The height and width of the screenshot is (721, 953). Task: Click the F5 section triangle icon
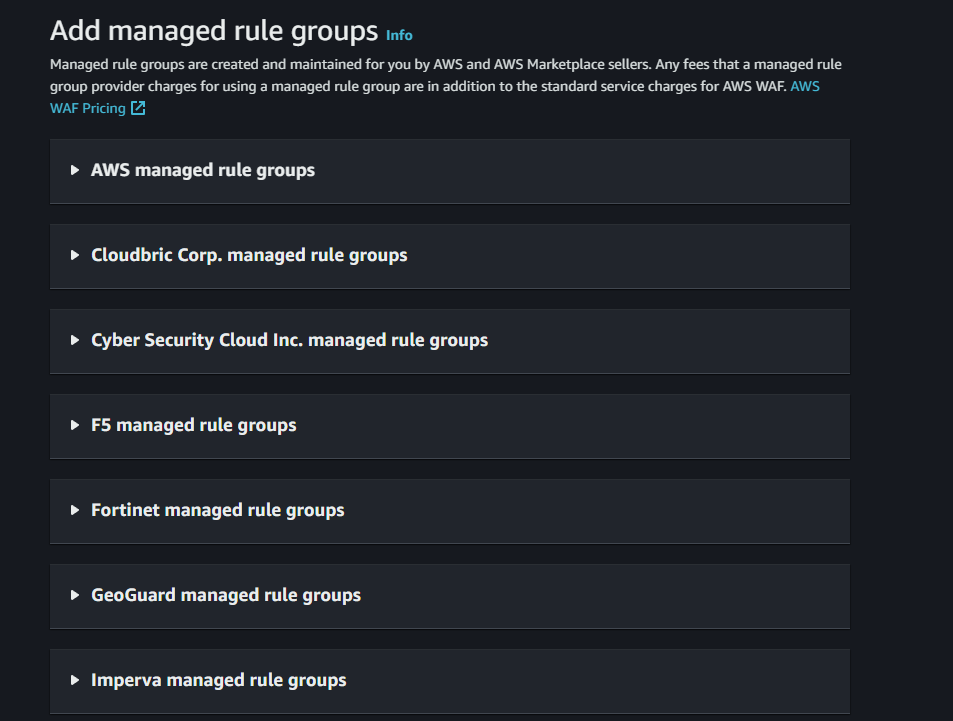75,425
